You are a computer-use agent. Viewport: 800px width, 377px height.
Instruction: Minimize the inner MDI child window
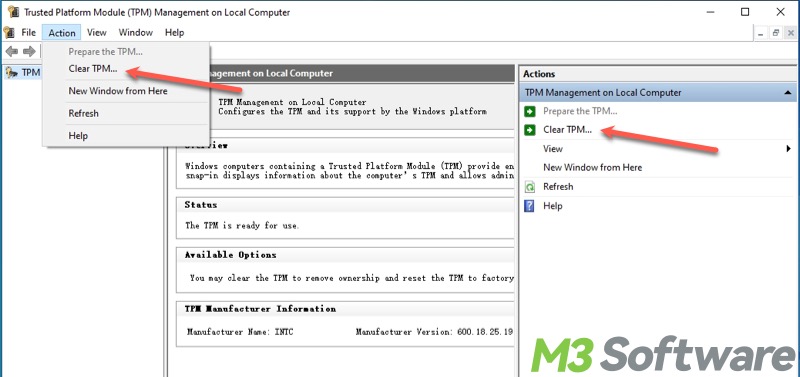coord(761,33)
